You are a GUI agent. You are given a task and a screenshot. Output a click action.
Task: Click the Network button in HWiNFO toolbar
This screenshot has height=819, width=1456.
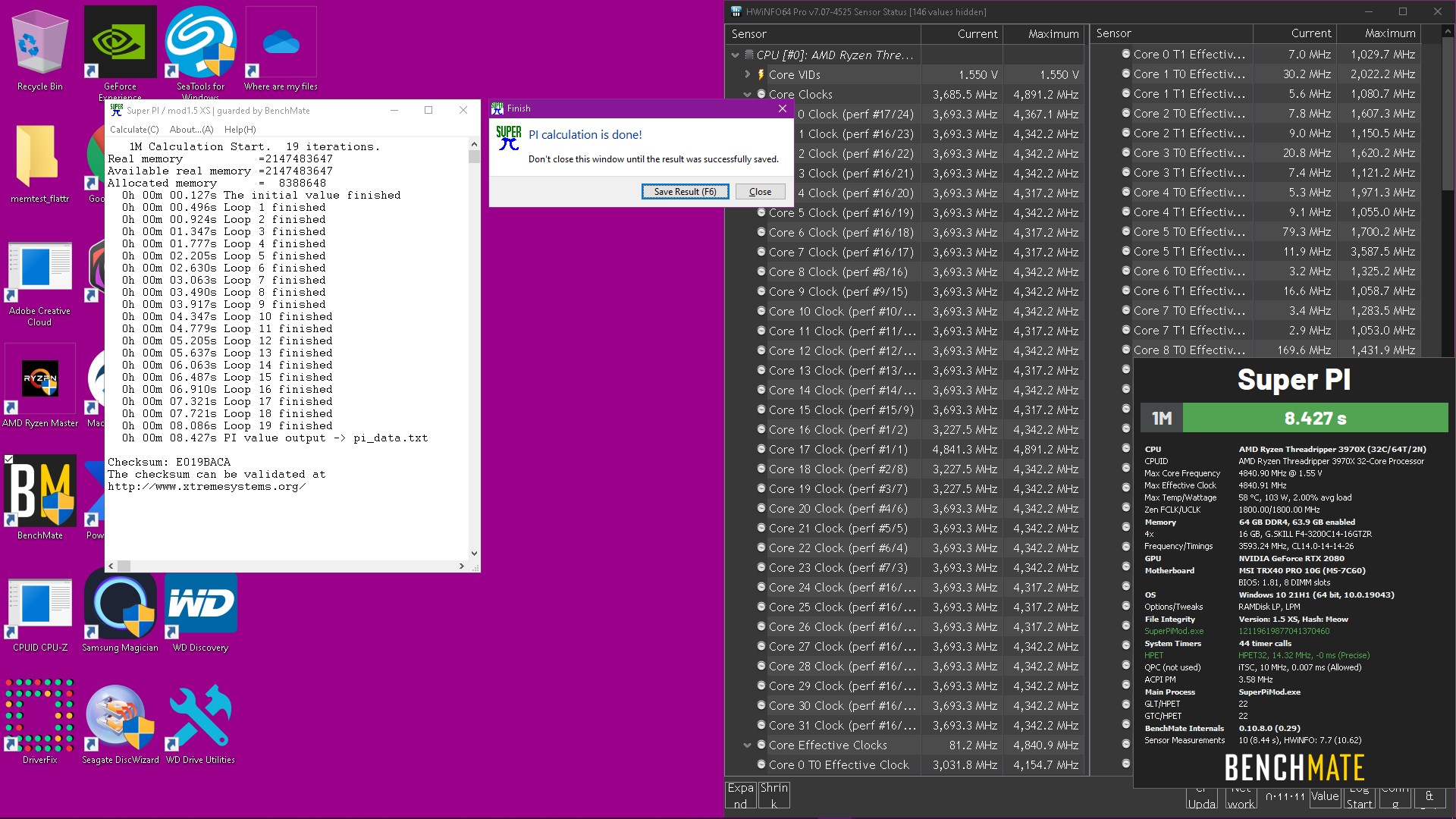coord(1241,796)
